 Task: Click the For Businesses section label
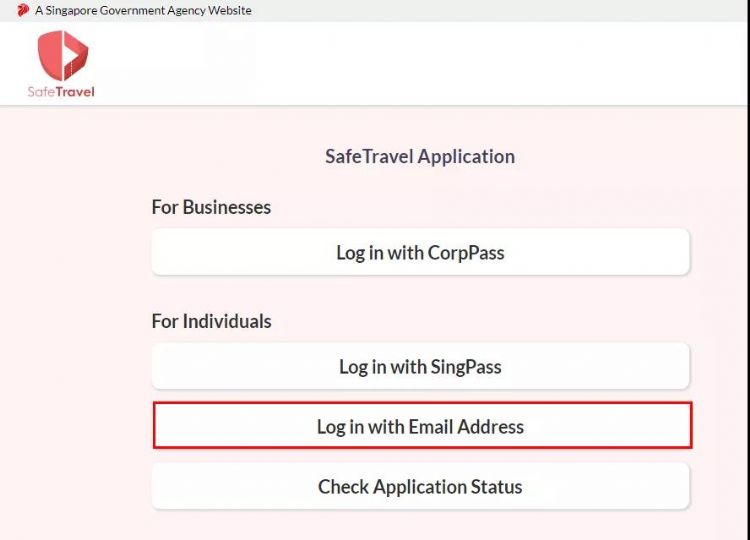pyautogui.click(x=211, y=207)
